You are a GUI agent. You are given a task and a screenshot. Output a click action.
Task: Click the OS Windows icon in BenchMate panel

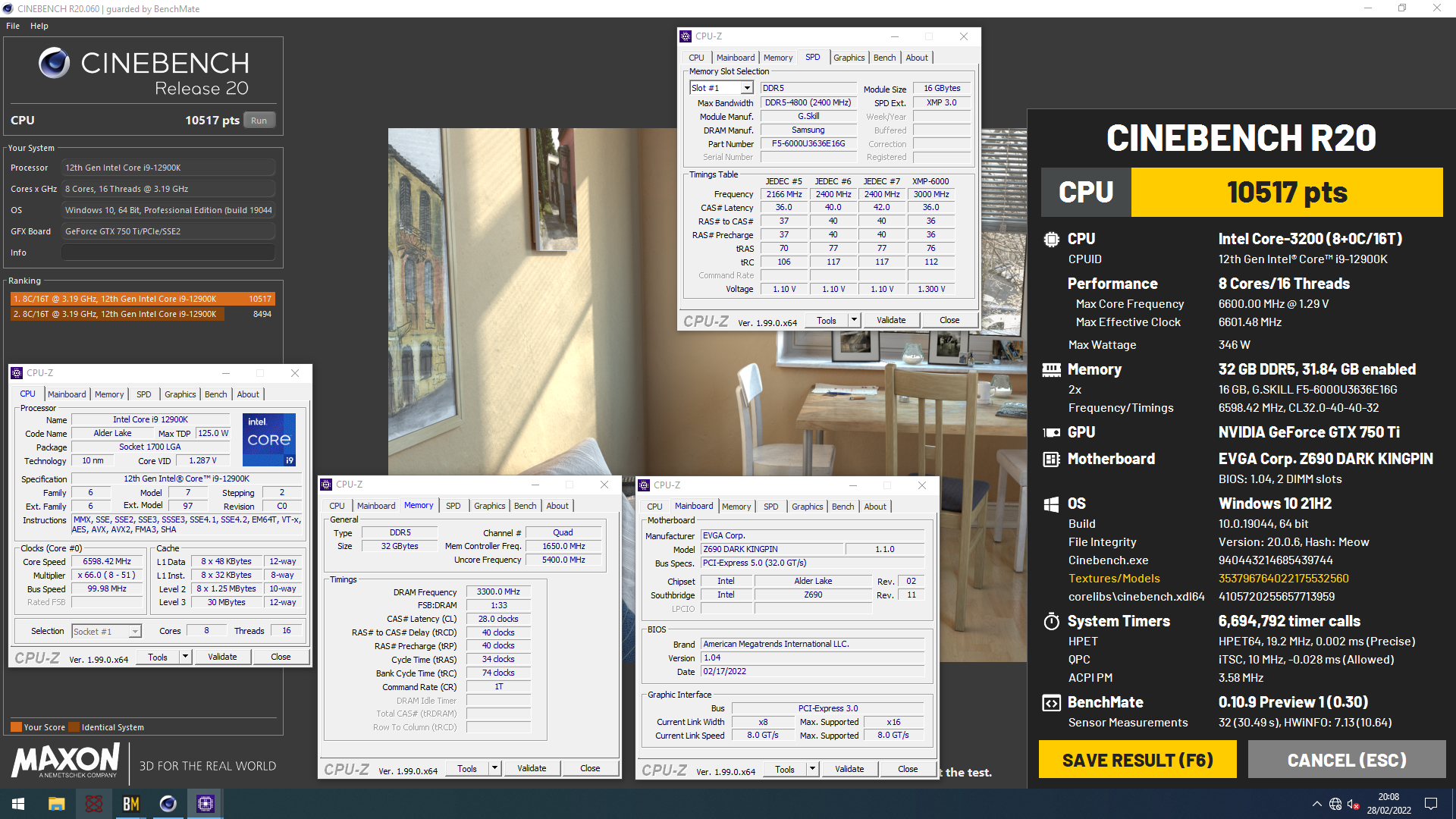pos(1051,504)
